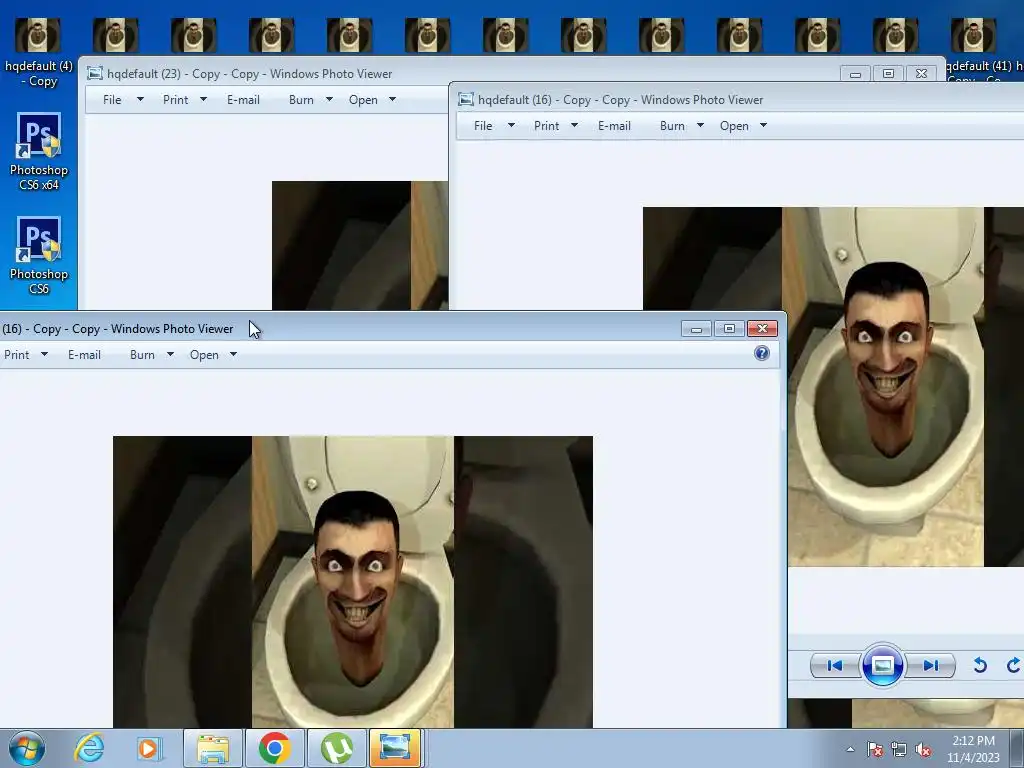Click the image in right hqdefault (16) window

pos(885,387)
